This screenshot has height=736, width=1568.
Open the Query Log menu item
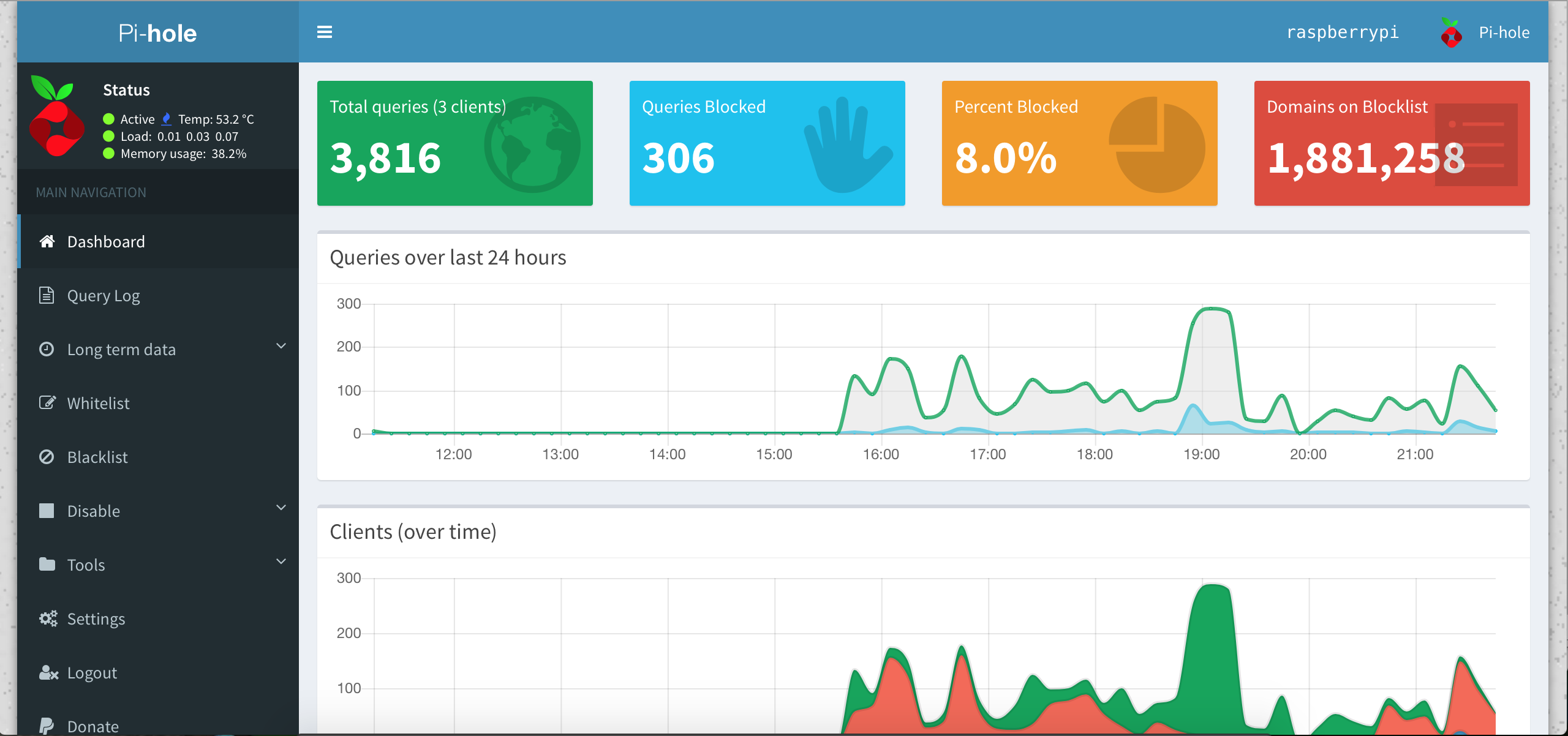click(x=104, y=296)
